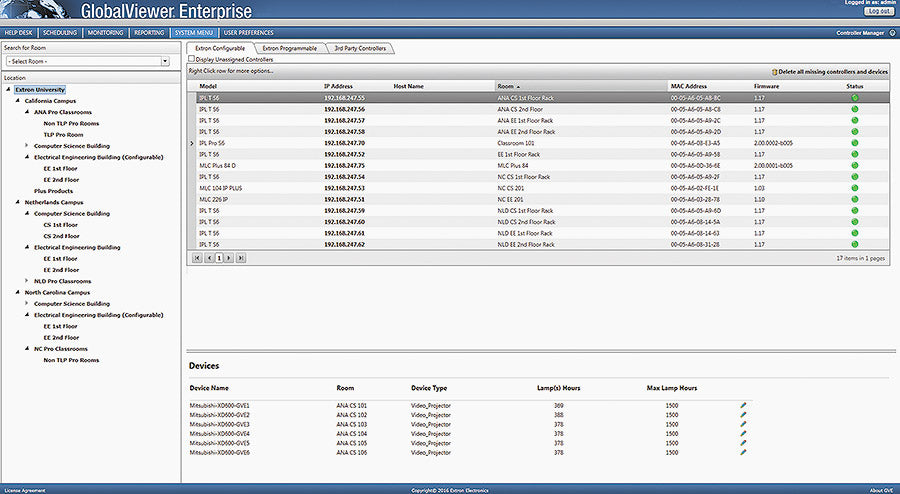Open User Preferences menu
This screenshot has width=900, height=494.
tap(249, 33)
